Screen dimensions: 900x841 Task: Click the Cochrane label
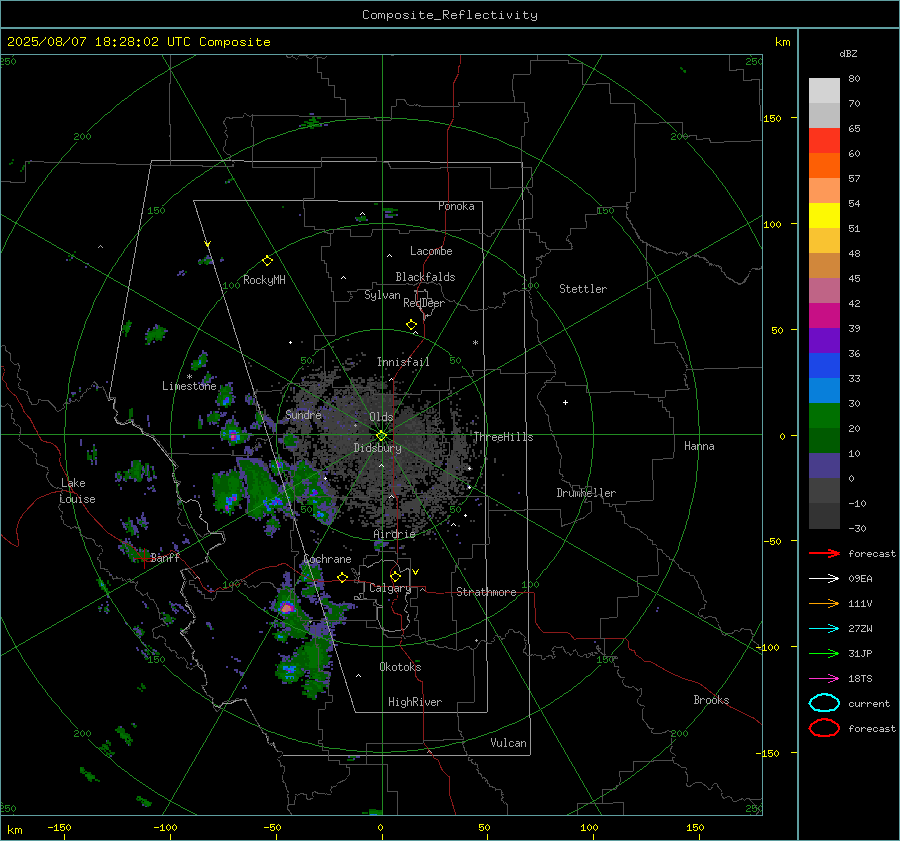pyautogui.click(x=327, y=559)
